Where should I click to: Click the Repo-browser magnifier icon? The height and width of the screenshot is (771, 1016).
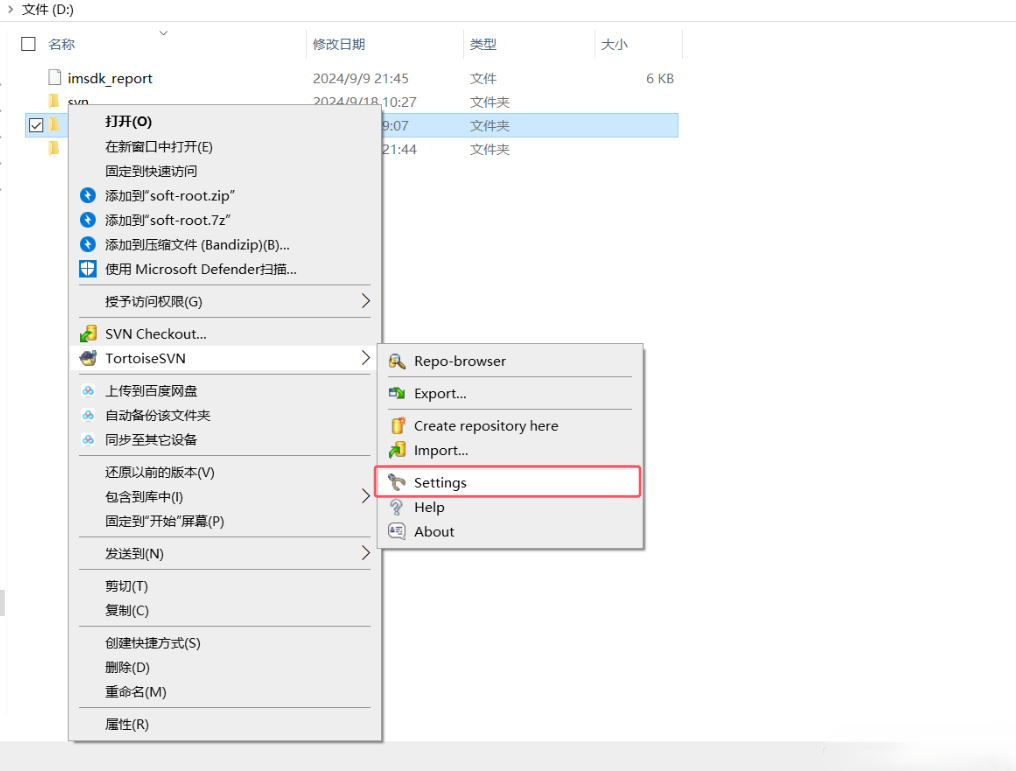397,361
